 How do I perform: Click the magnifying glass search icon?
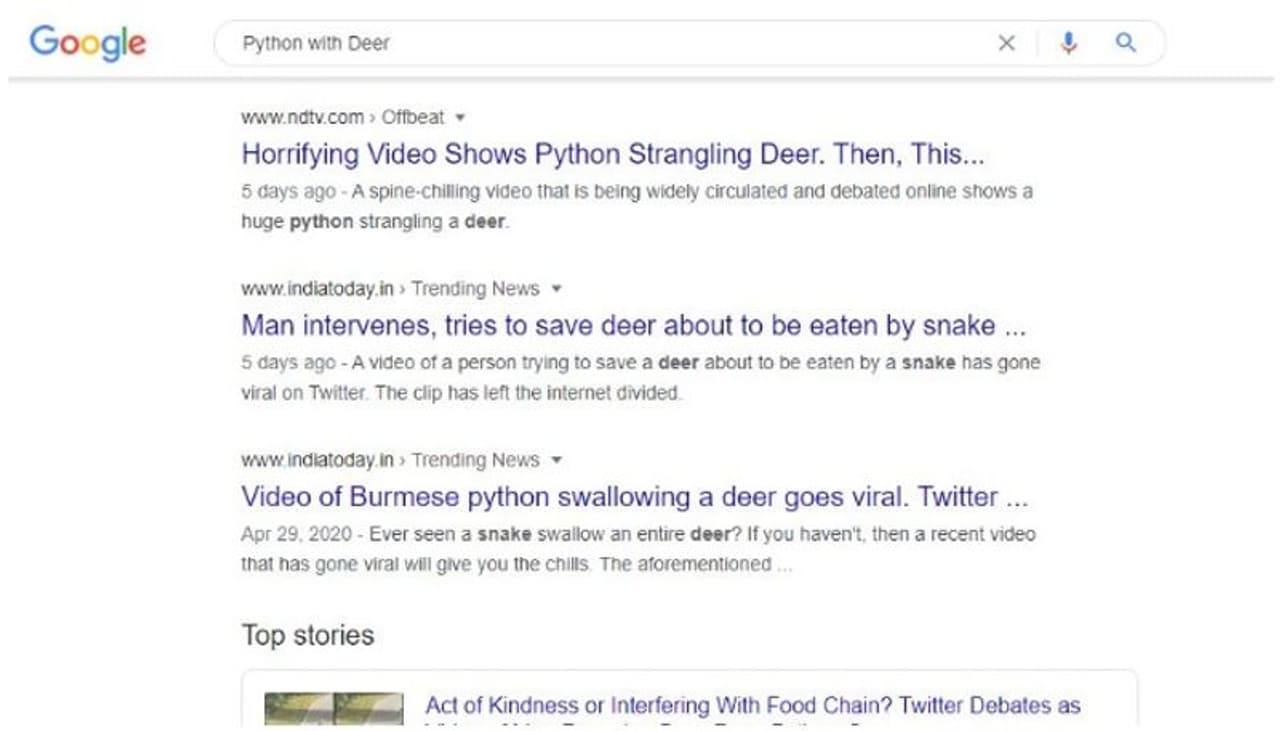point(1125,43)
